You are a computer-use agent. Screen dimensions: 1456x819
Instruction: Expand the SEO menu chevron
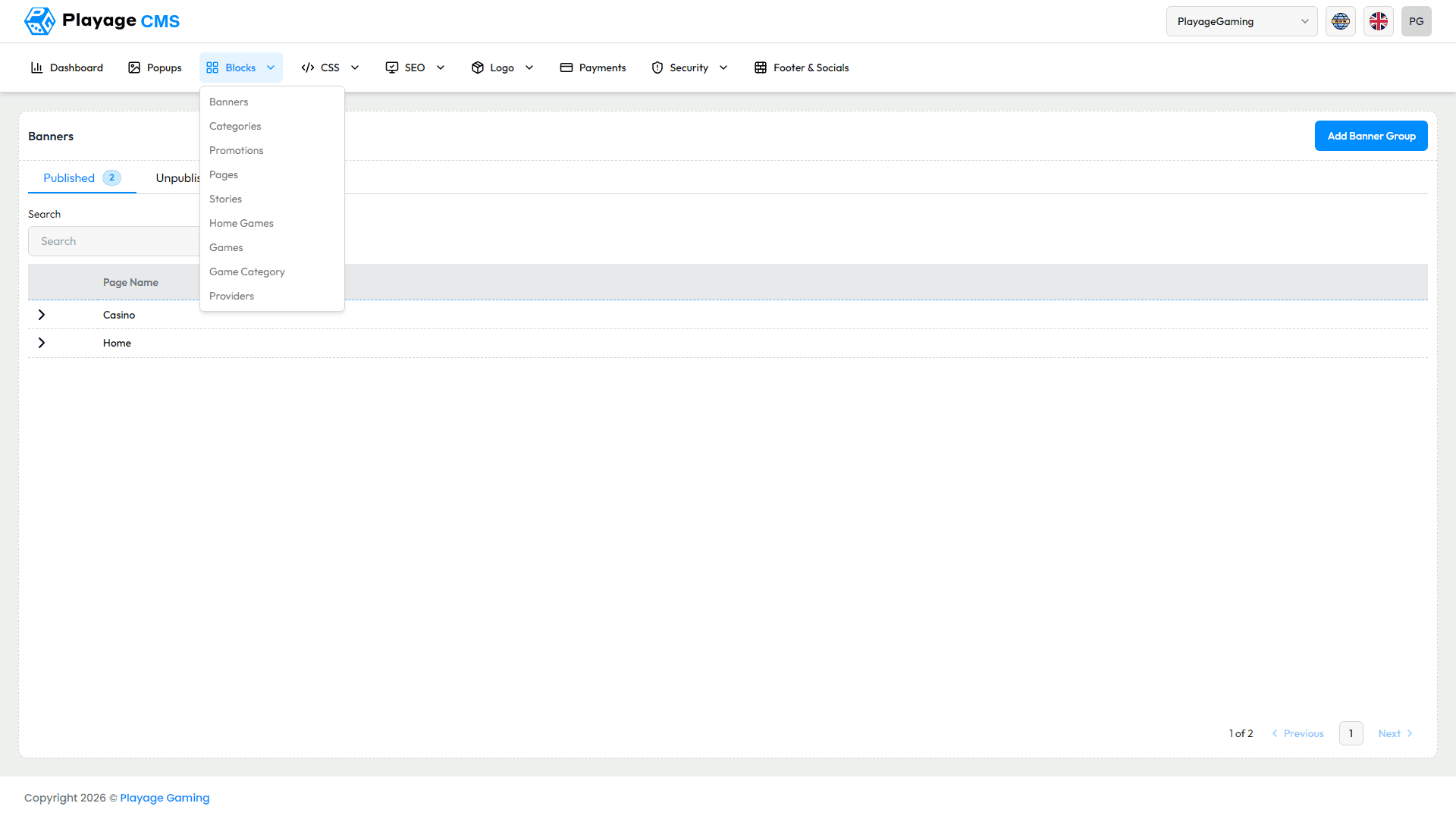point(441,67)
